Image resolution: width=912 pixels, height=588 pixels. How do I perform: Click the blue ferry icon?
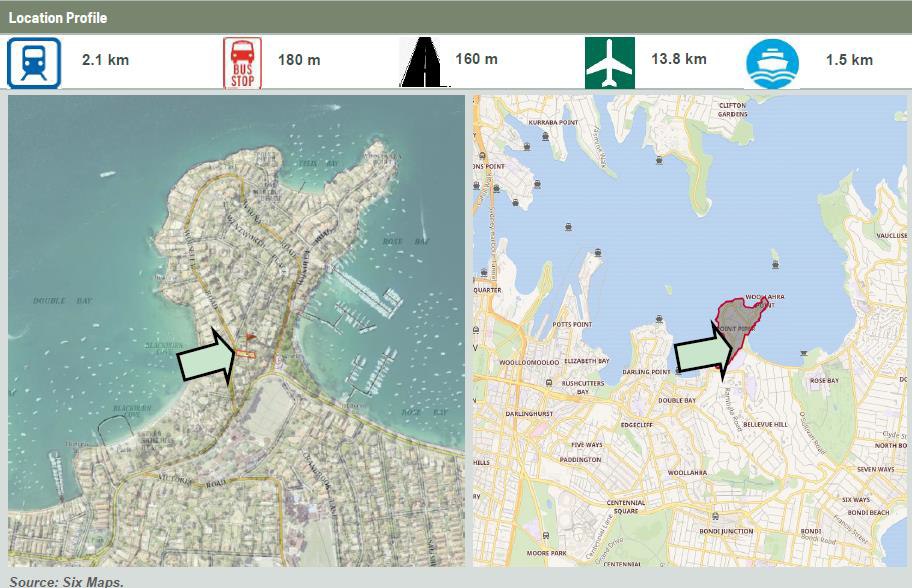coord(772,63)
